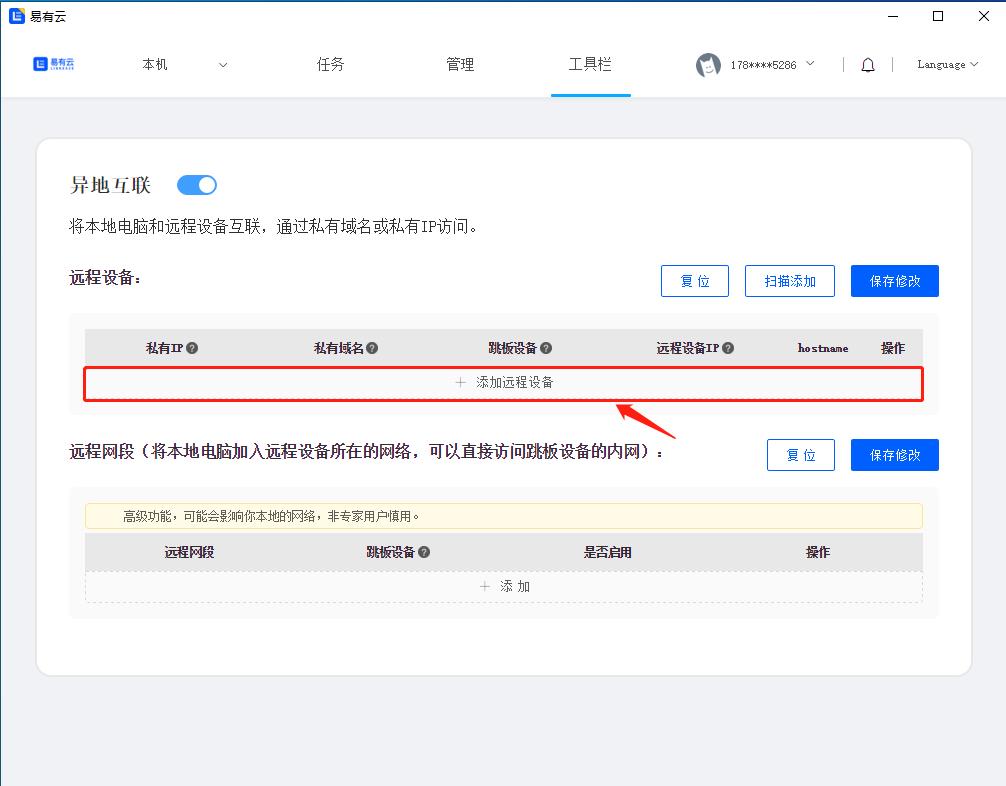Click 复位 button in remote segment section
1006x786 pixels.
click(x=801, y=455)
